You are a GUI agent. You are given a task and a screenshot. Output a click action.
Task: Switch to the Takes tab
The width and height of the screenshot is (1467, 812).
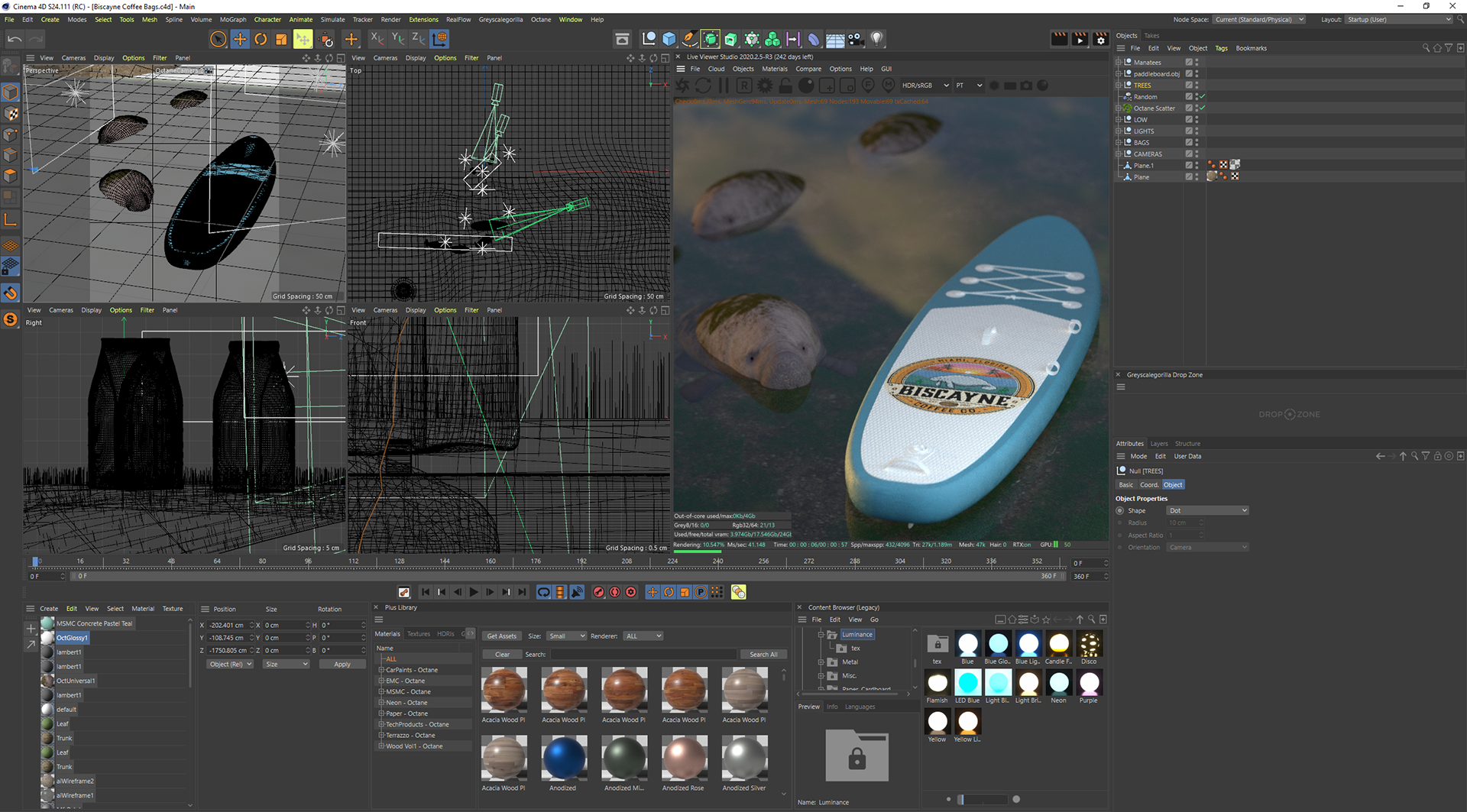(1151, 36)
